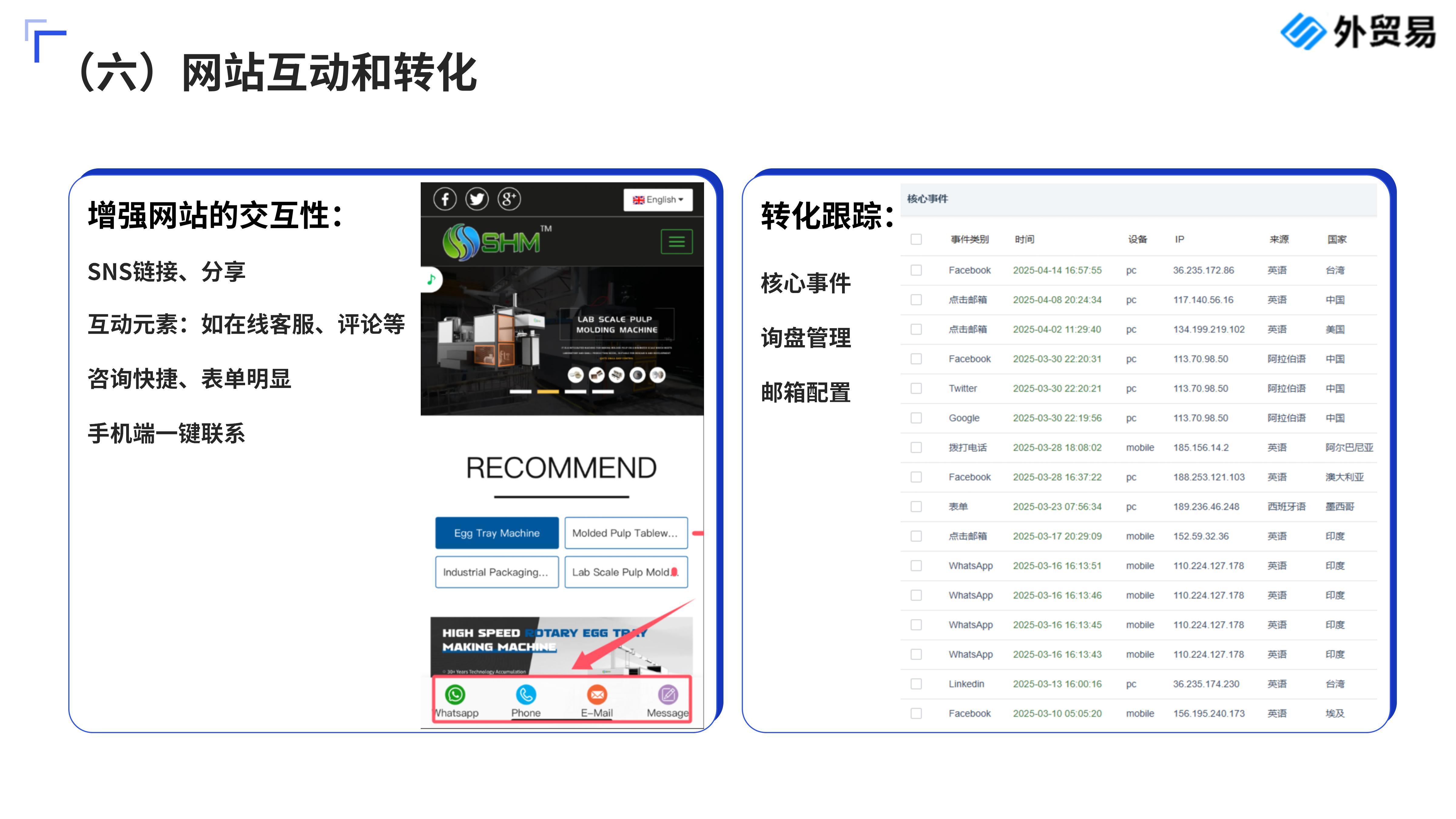Click IP 189.236.46.248 cell
The width and height of the screenshot is (1456, 819).
coord(1206,507)
